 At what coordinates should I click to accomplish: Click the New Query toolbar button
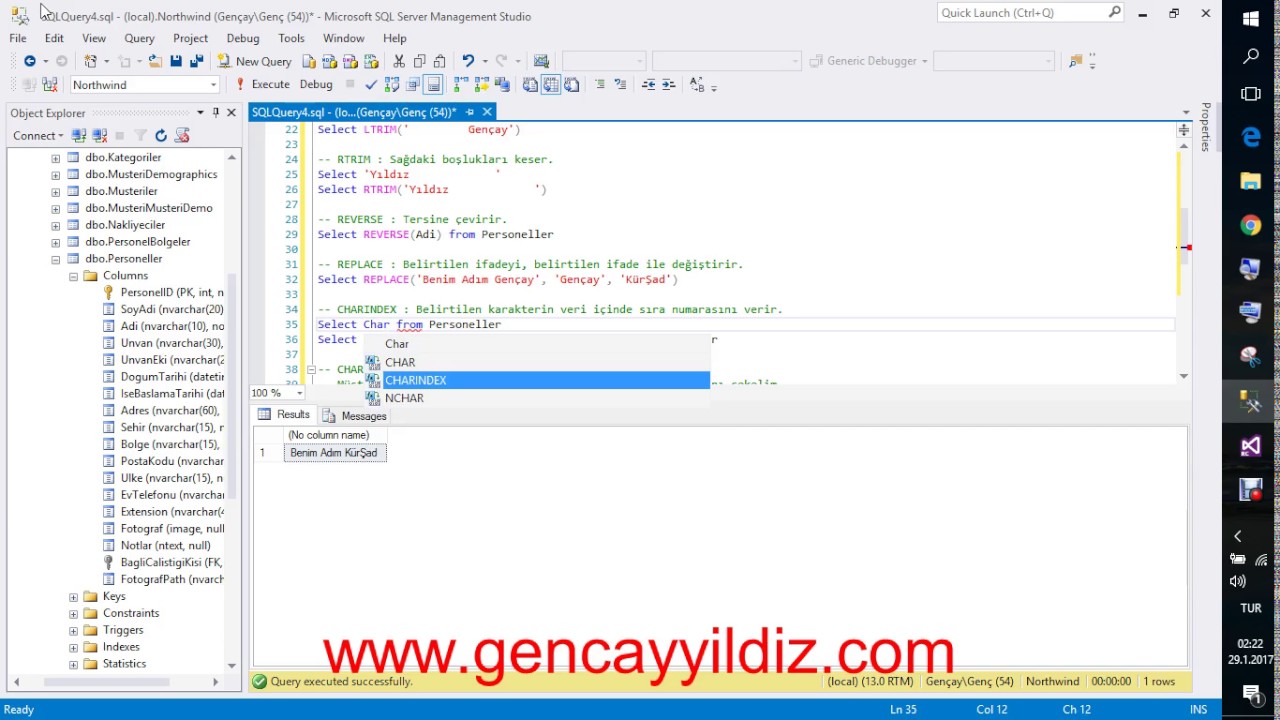coord(254,61)
